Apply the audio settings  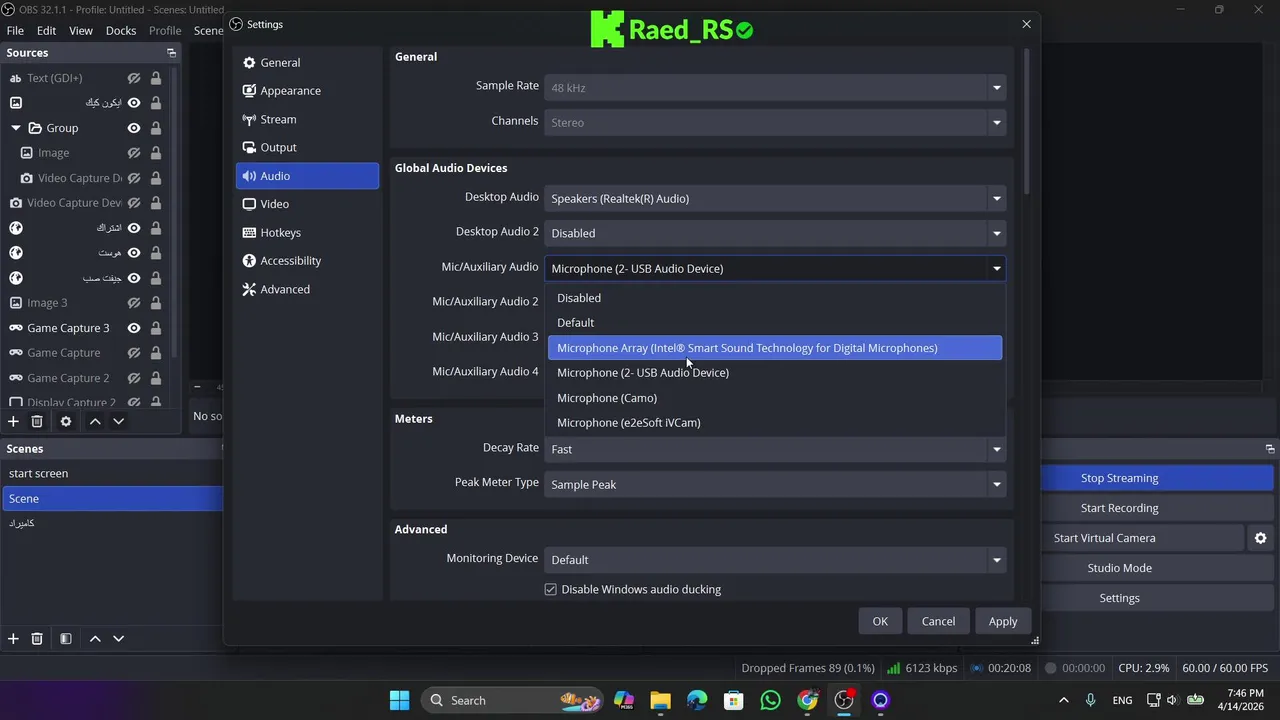(1003, 621)
